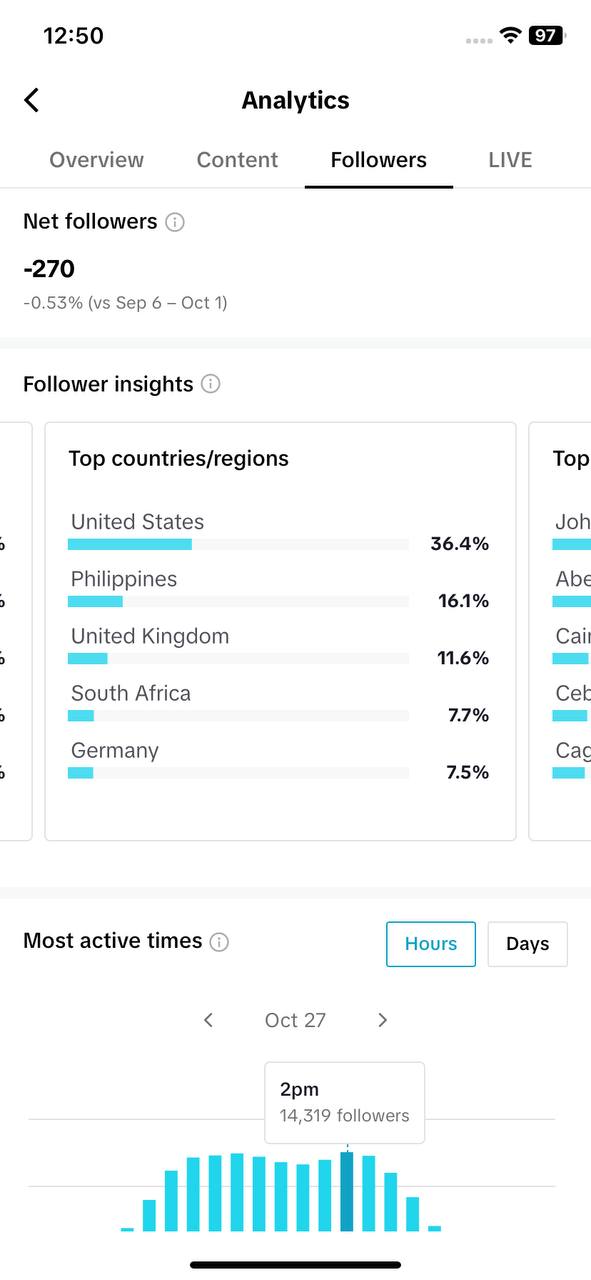Go to next date after Oct 27
This screenshot has width=591, height=1280.
[x=382, y=1020]
